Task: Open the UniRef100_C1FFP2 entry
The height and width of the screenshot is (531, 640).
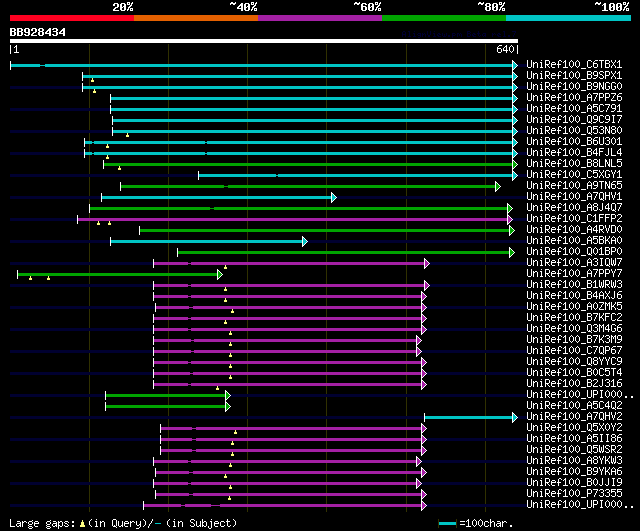Action: click(x=574, y=219)
